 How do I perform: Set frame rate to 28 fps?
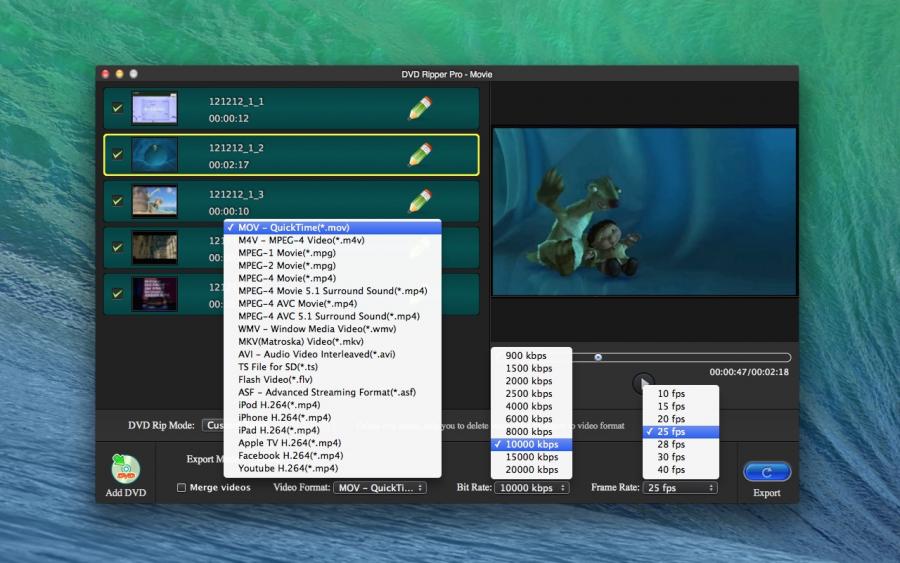pos(681,444)
